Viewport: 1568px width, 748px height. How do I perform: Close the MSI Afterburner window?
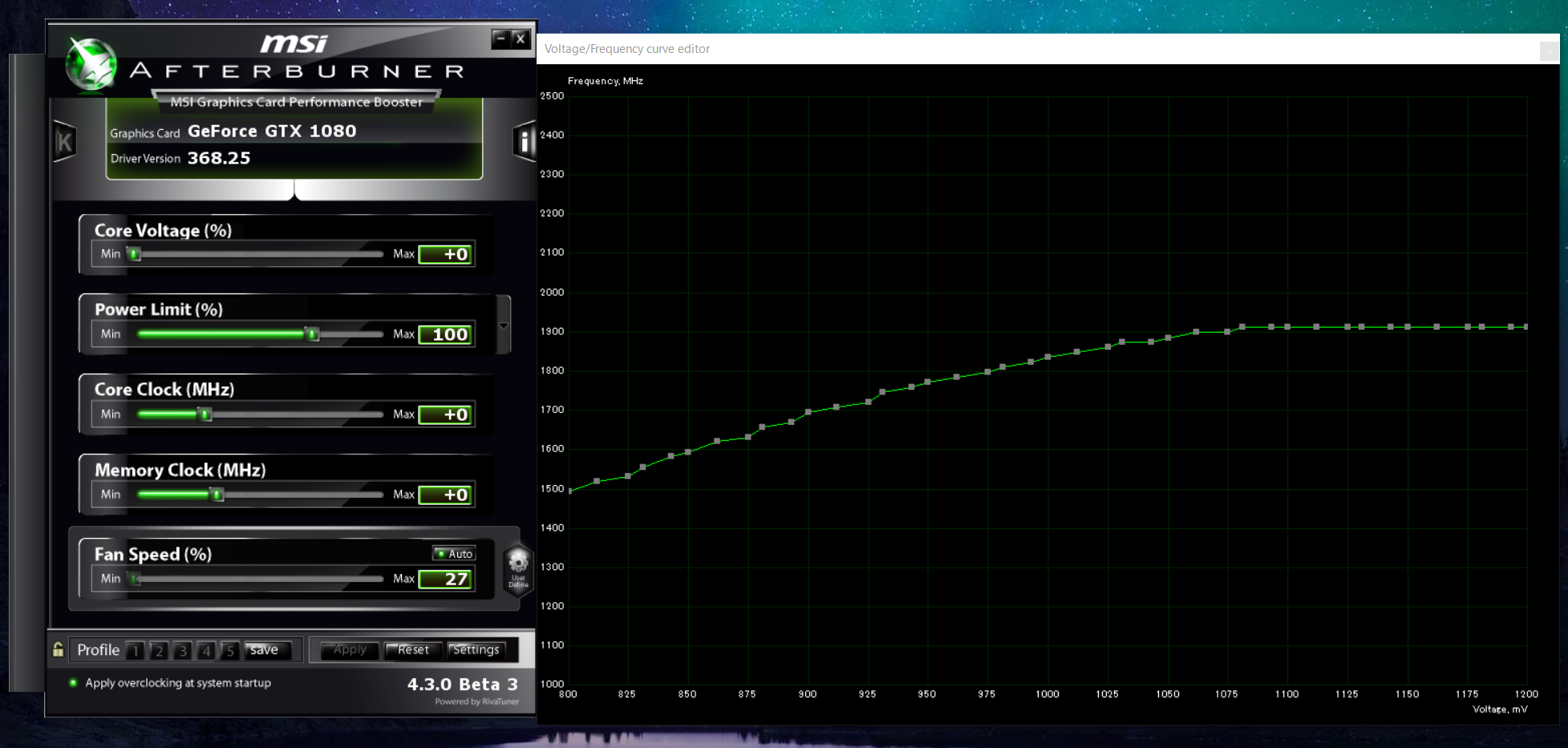(x=521, y=38)
